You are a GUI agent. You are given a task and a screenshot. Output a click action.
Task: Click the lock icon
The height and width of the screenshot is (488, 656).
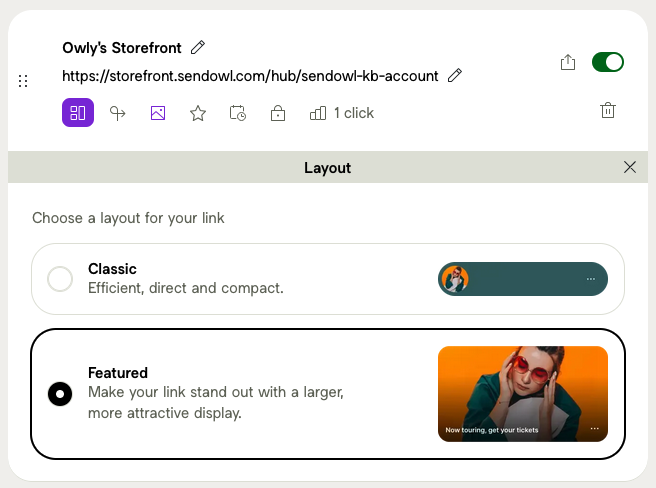(278, 113)
